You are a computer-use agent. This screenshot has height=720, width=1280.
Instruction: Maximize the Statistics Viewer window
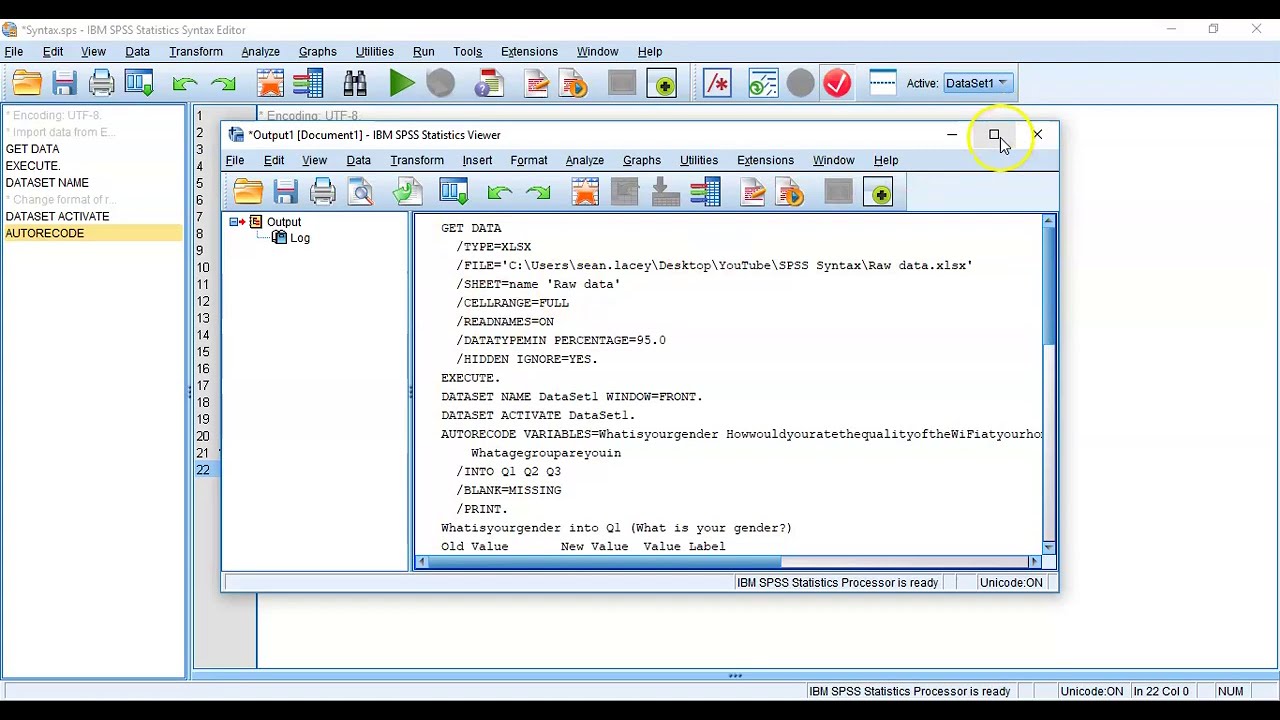[994, 135]
